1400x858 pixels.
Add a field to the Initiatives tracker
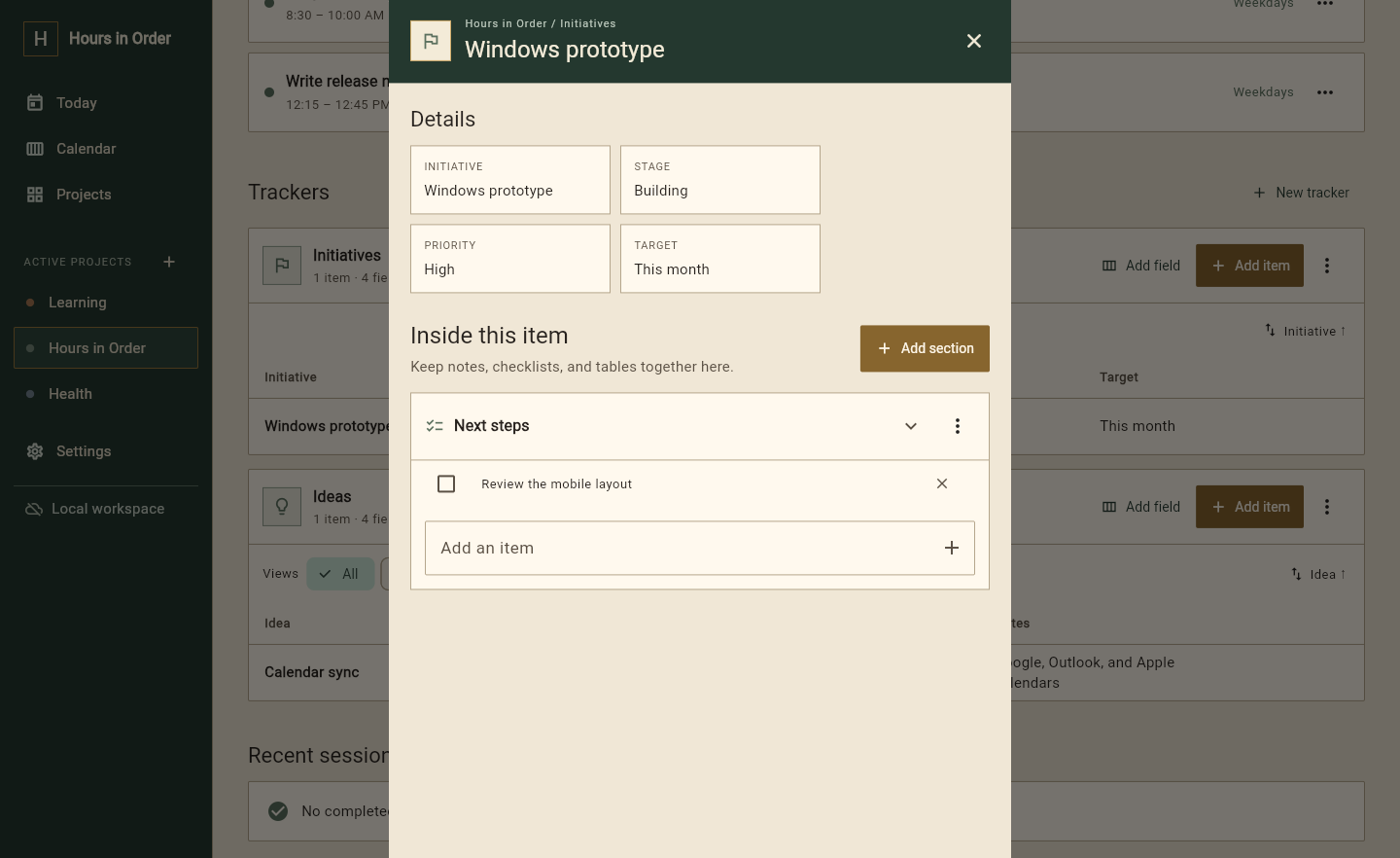[1141, 266]
